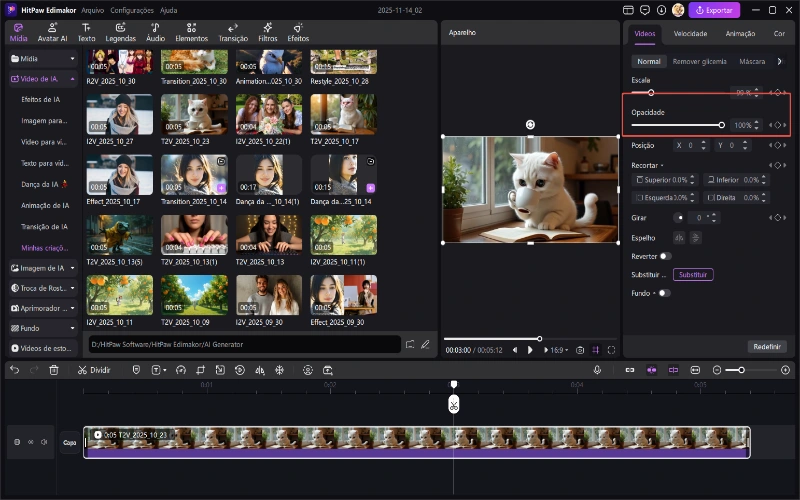Select the crop tool in timeline toolbar
The height and width of the screenshot is (500, 800).
click(x=201, y=370)
